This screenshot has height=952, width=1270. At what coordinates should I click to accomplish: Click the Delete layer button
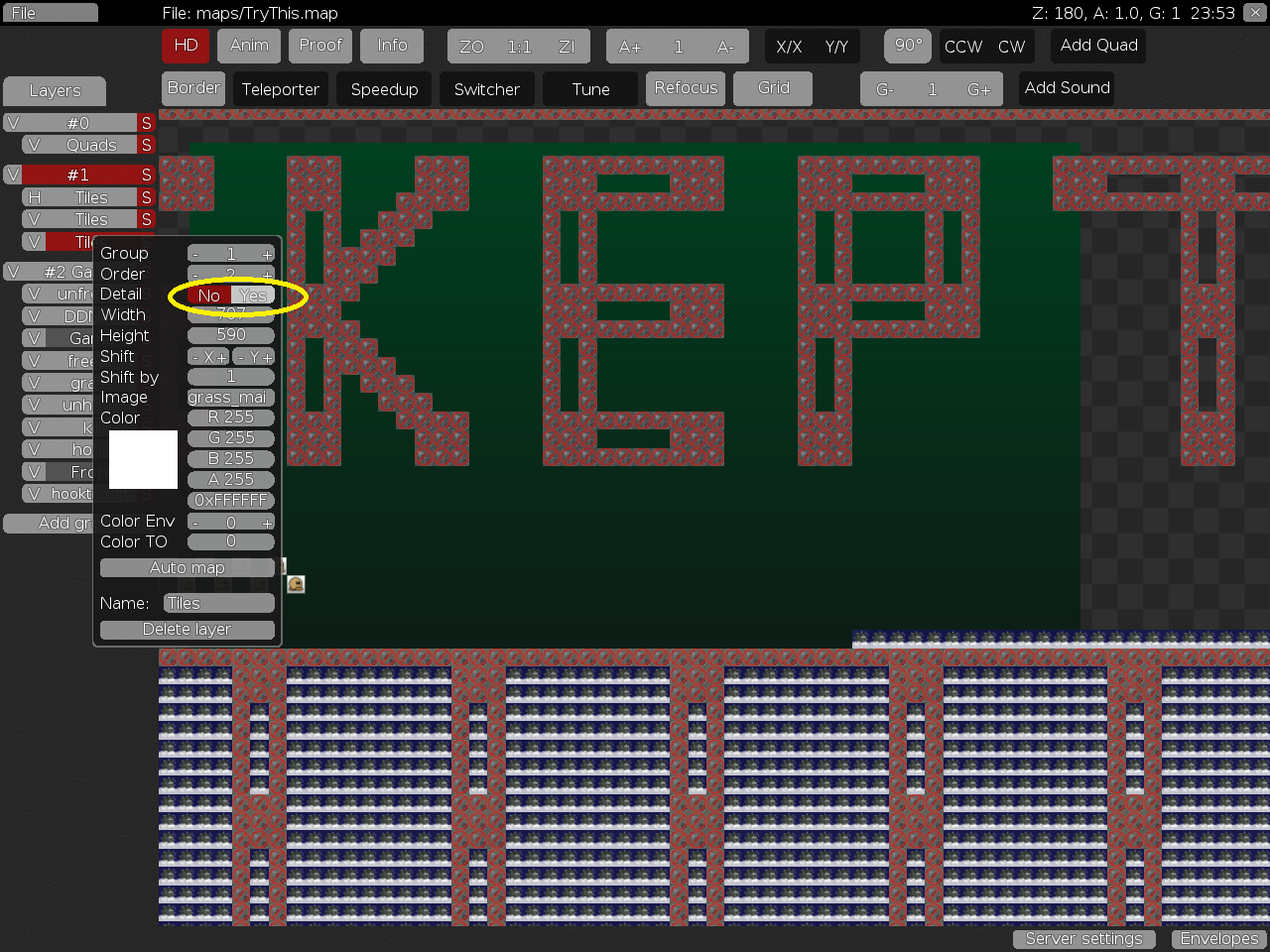coord(187,630)
